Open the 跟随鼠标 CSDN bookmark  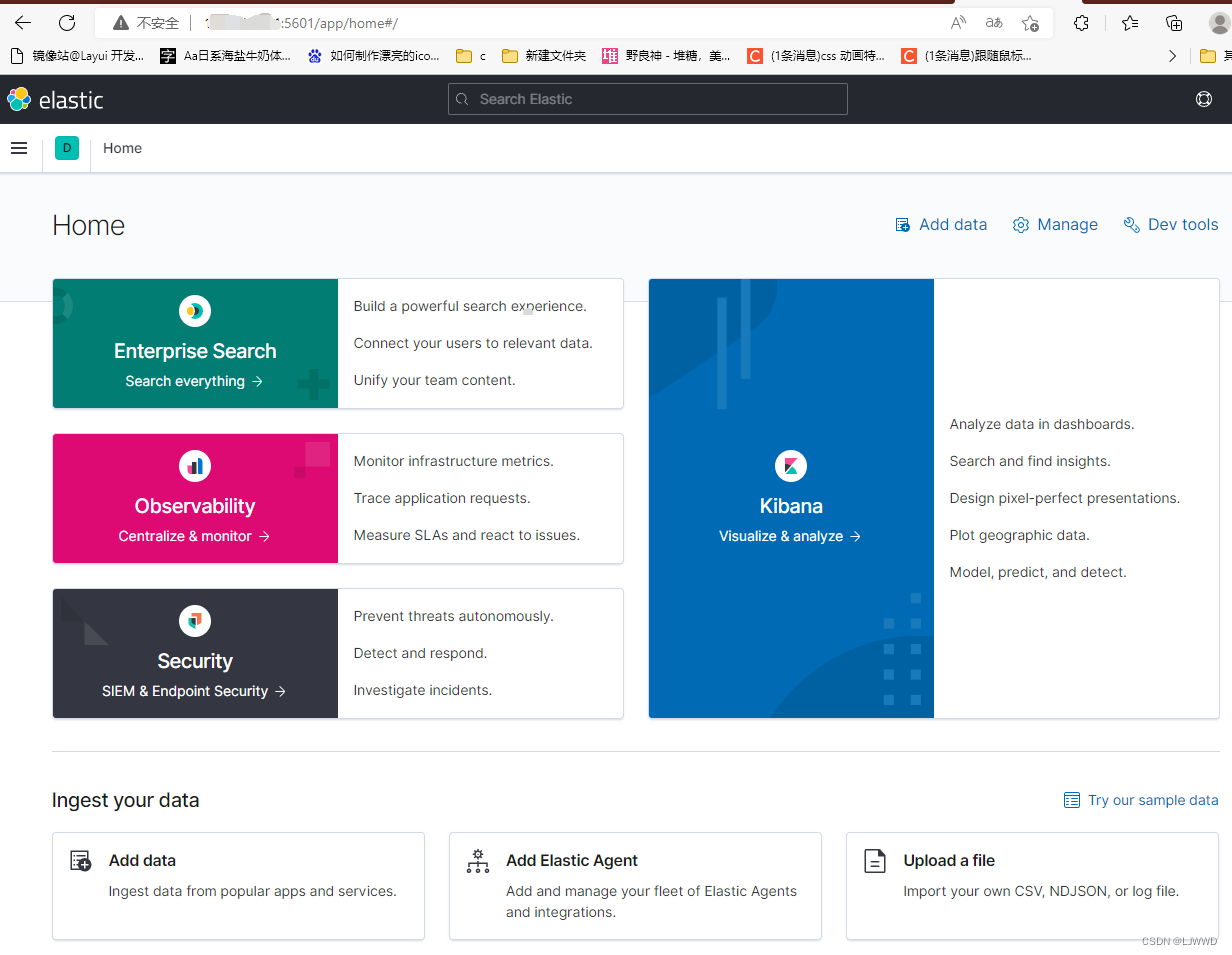[x=967, y=56]
